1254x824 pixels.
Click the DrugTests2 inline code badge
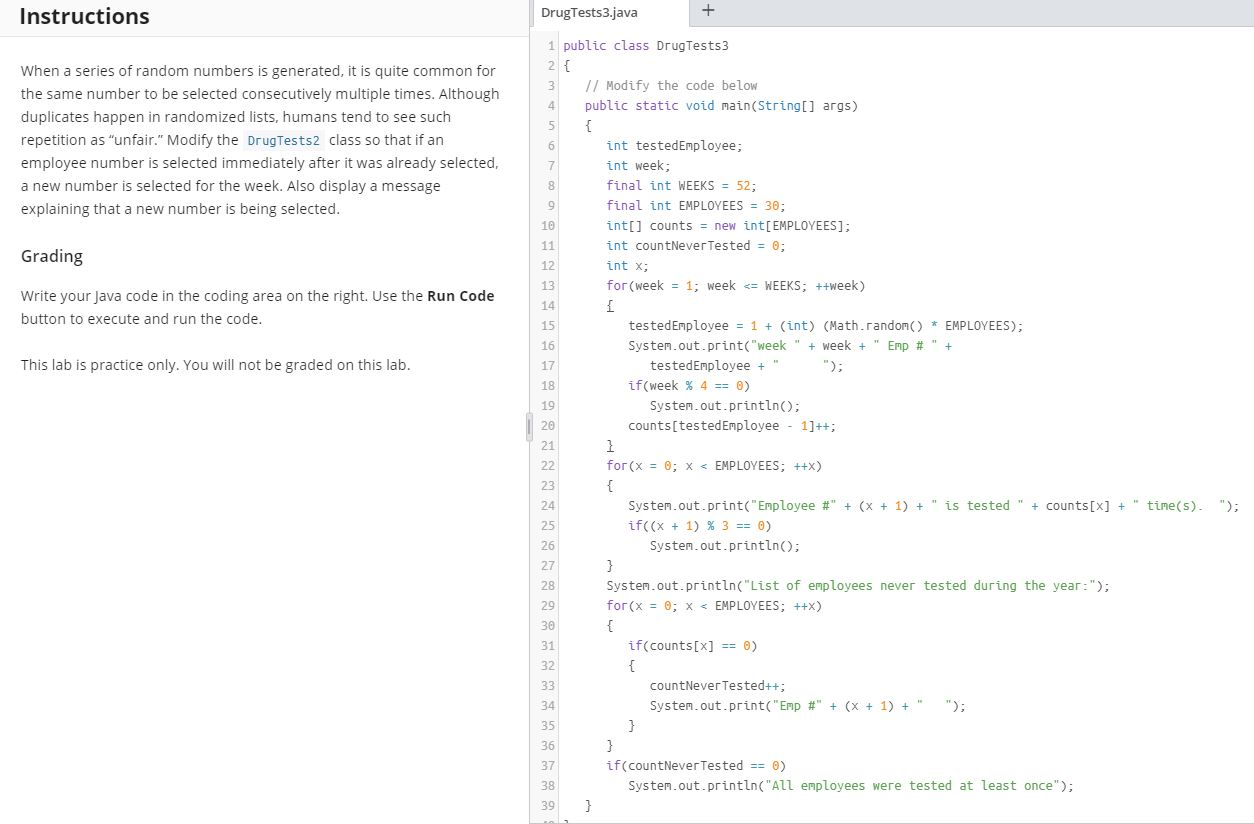click(x=283, y=140)
